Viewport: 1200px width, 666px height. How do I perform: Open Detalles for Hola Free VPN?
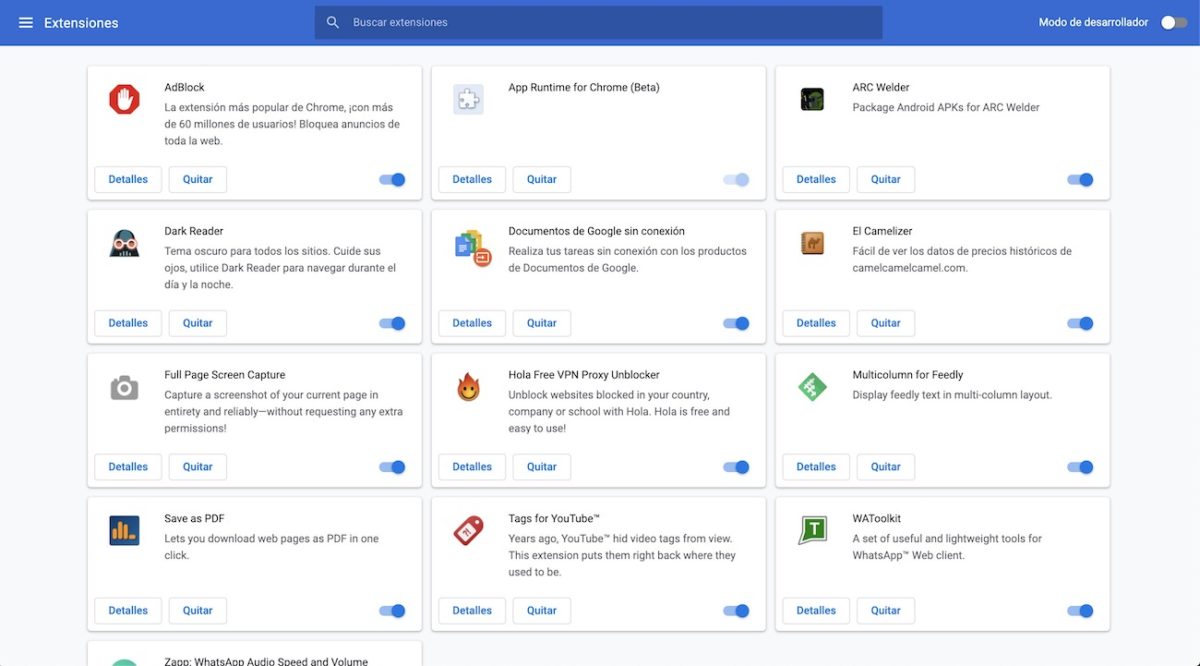click(472, 467)
